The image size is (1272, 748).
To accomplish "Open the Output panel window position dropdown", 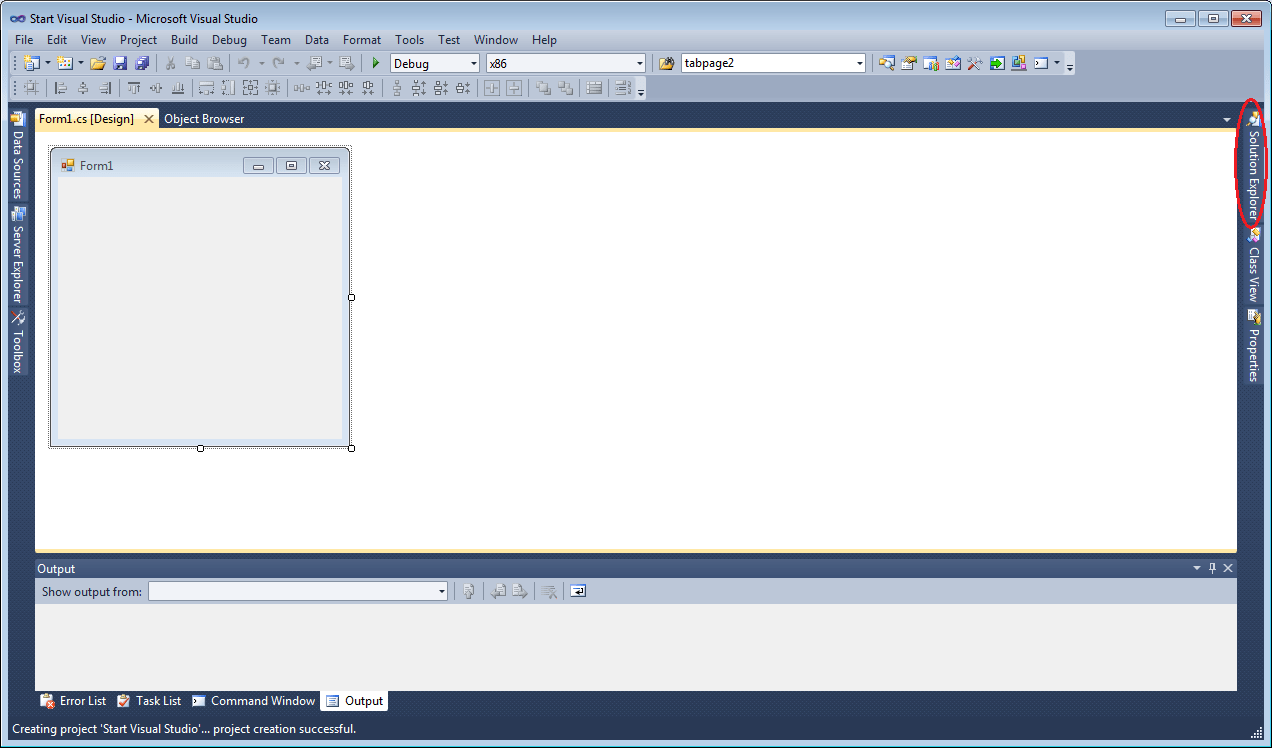I will 1197,568.
